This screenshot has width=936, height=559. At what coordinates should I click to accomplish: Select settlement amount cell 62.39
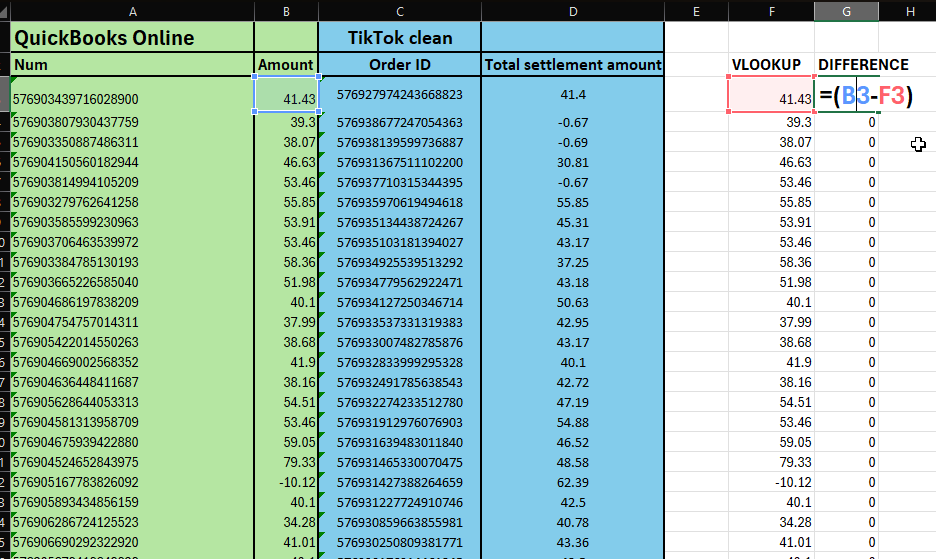(x=572, y=482)
